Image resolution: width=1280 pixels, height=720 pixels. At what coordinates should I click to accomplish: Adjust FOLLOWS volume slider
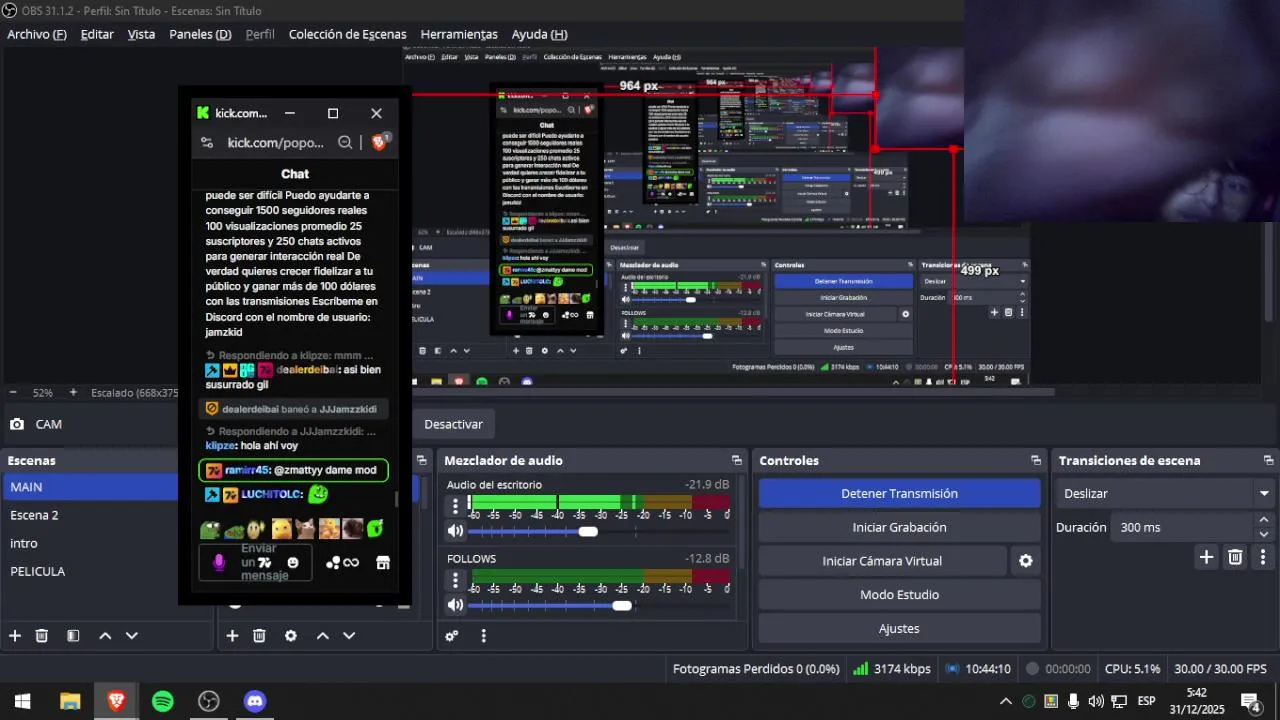pyautogui.click(x=622, y=605)
